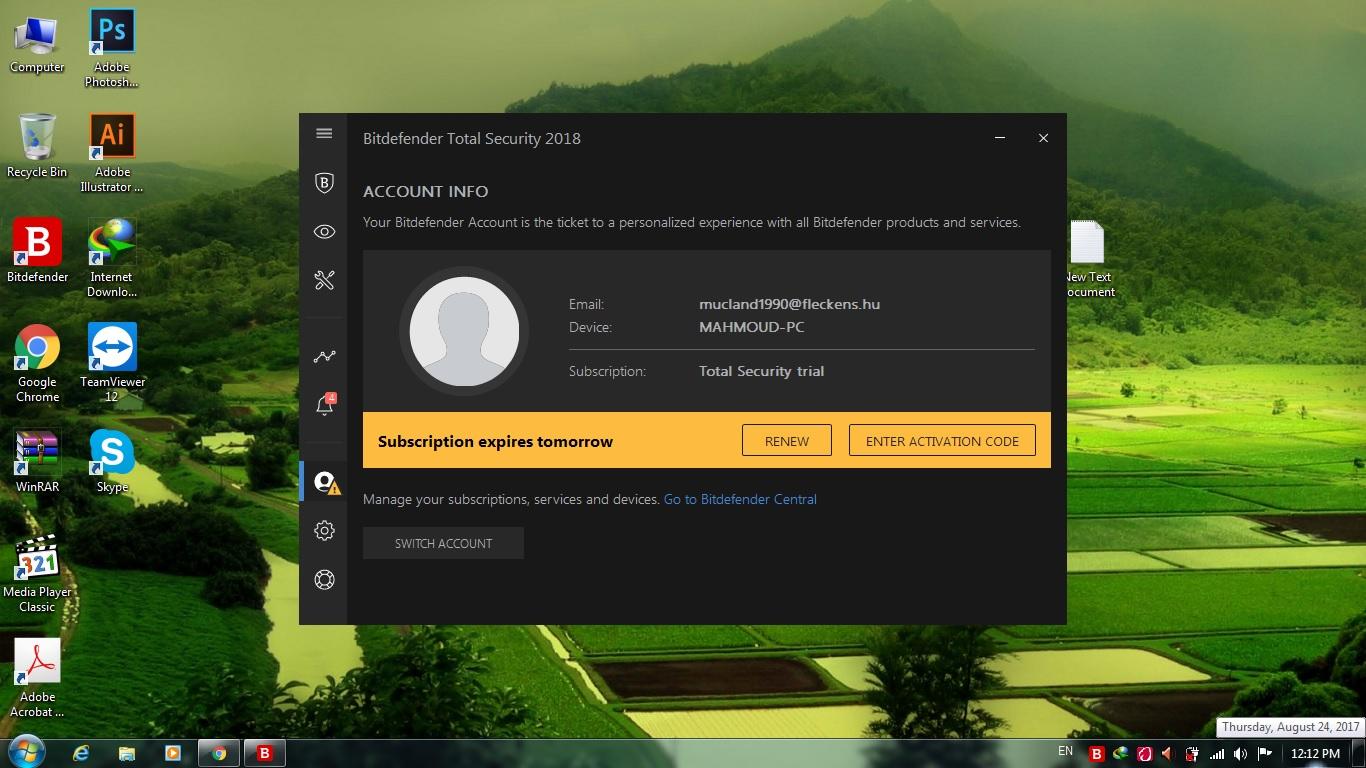
Task: Click the Show desktop button
Action: pos(1358,754)
